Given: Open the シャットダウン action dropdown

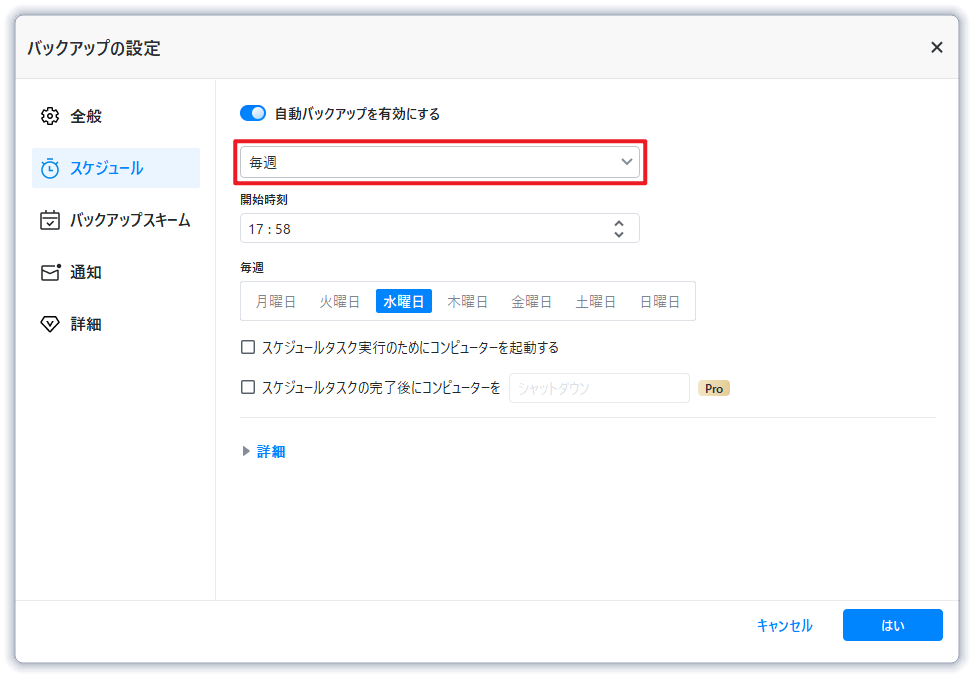Looking at the screenshot, I should tap(599, 388).
